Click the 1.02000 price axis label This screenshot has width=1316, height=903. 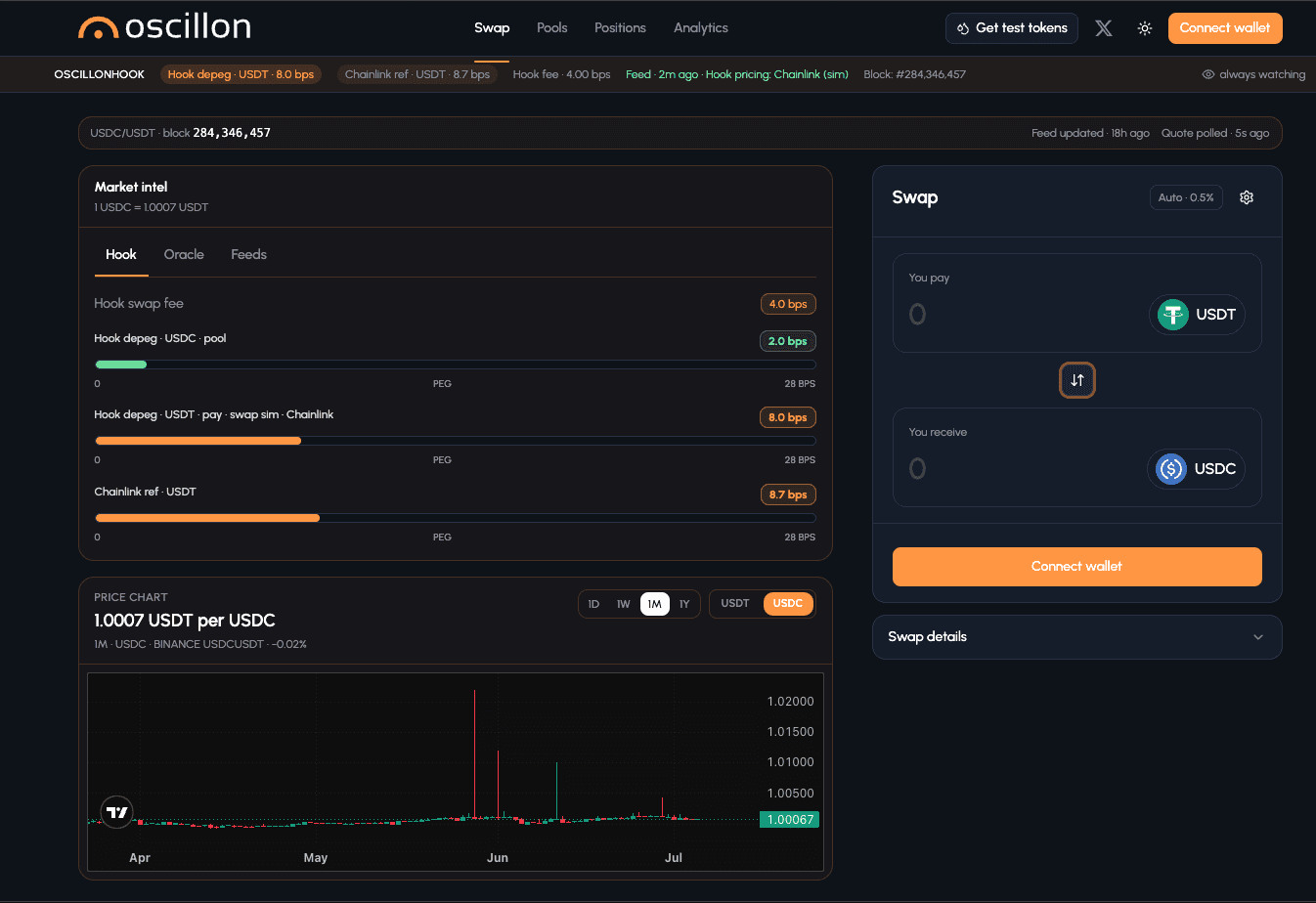791,702
